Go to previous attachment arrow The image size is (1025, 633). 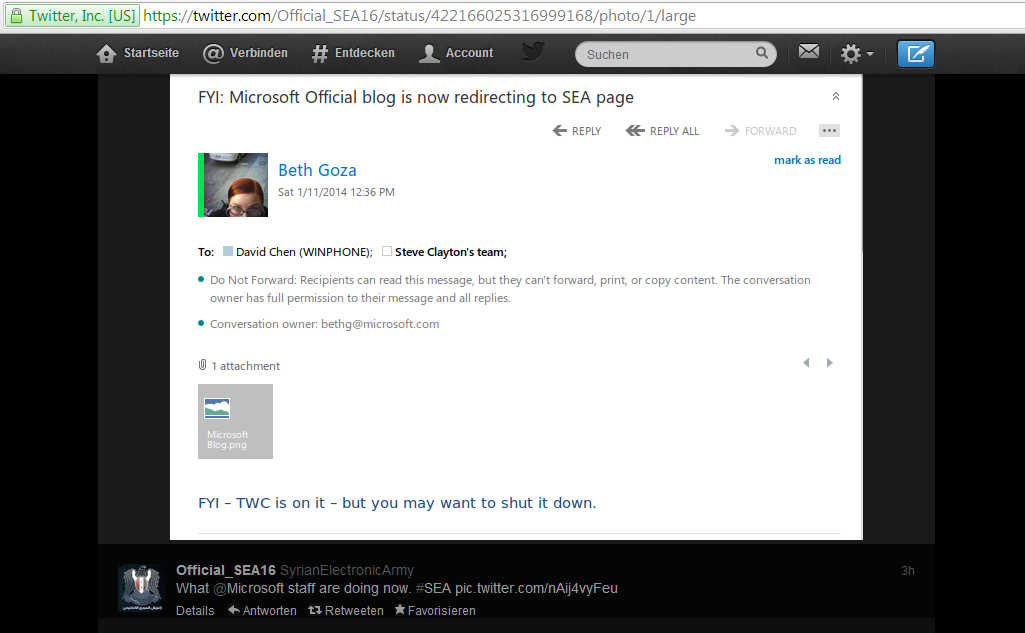[807, 363]
